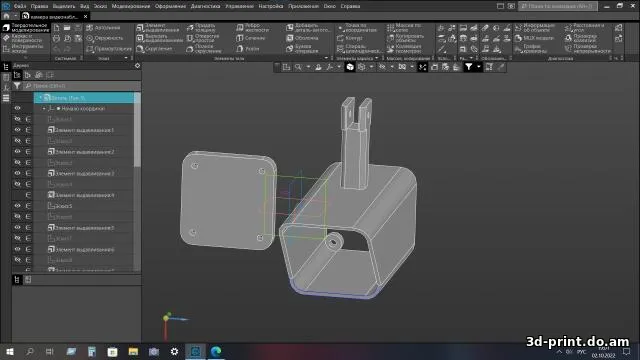Open dropdown arrow next to home icon
640x360 pixels.
pos(15,16)
